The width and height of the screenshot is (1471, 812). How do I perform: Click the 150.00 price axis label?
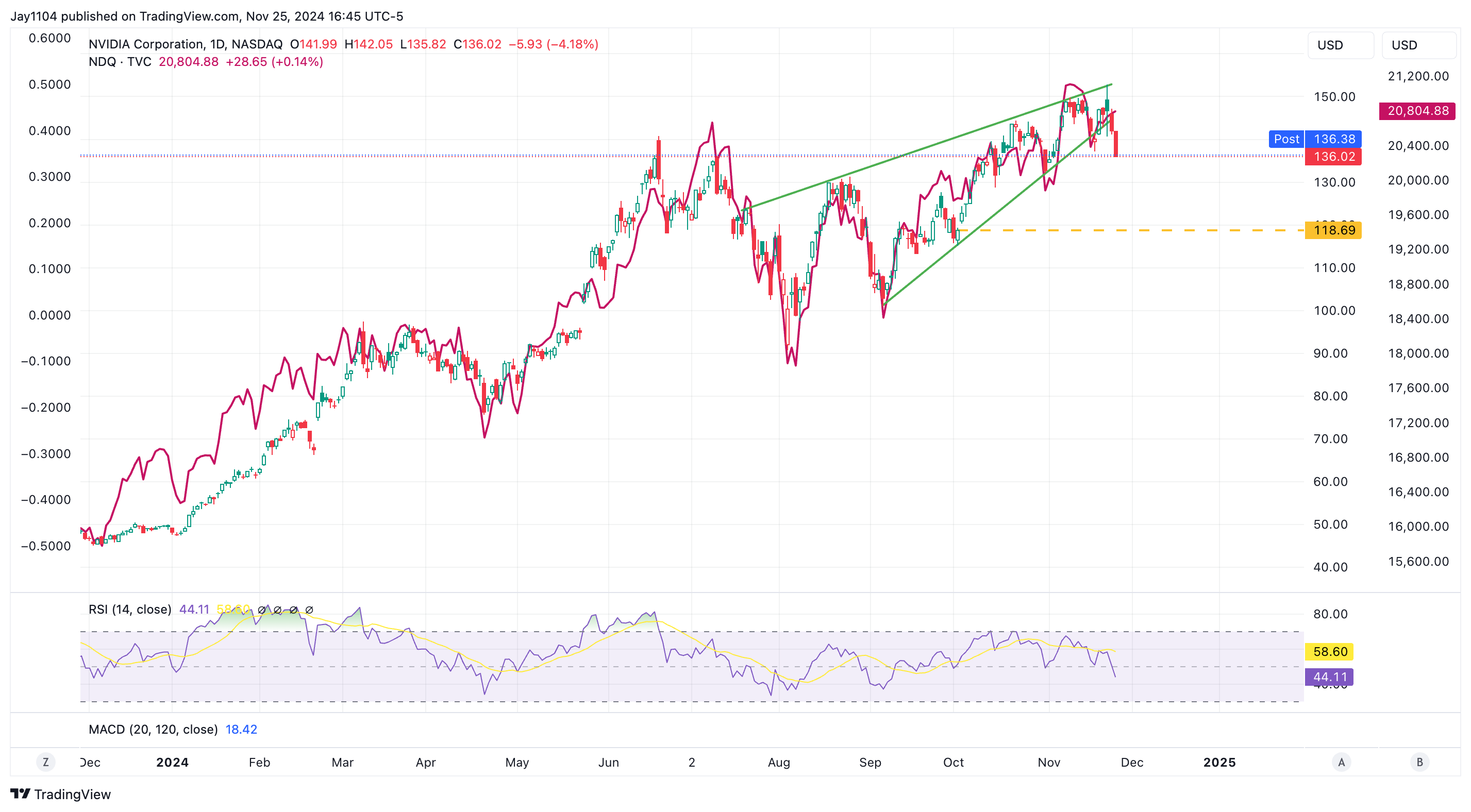click(x=1334, y=96)
